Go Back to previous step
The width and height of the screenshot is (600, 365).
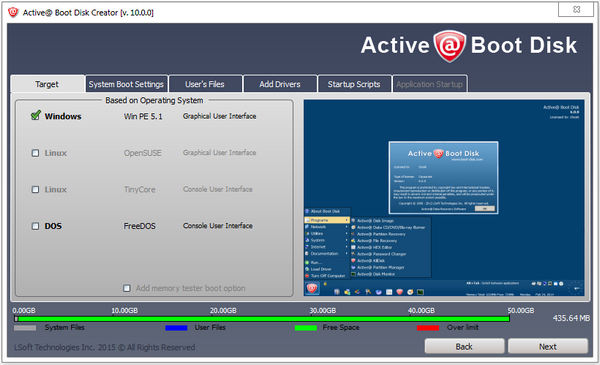[x=464, y=346]
